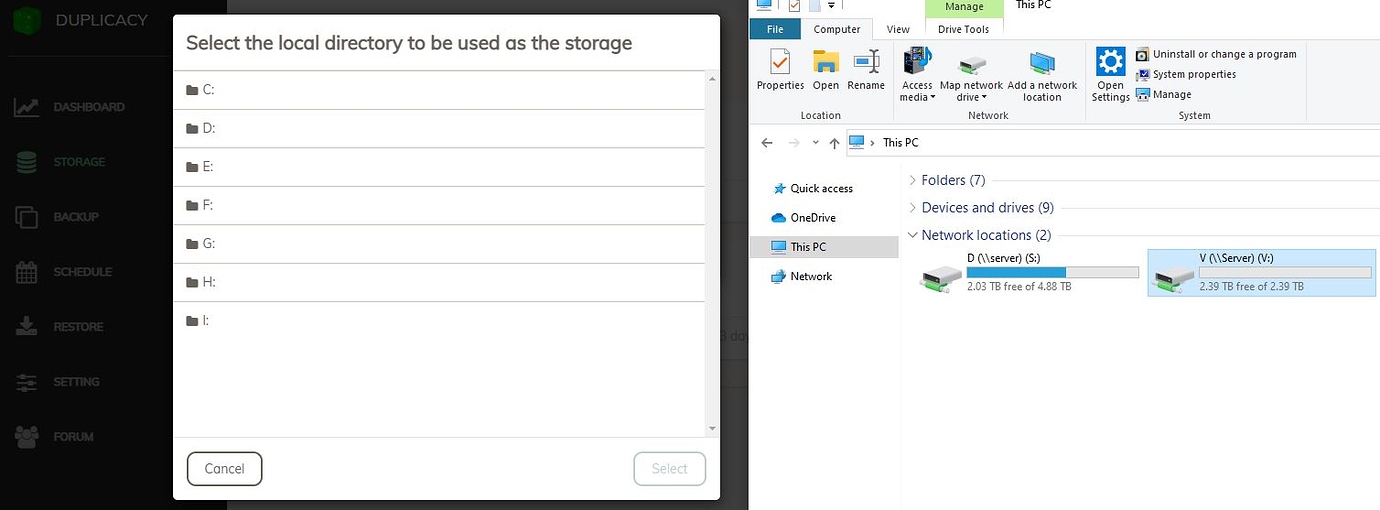Click the Select button in dialog
The width and height of the screenshot is (1380, 510).
(x=669, y=468)
